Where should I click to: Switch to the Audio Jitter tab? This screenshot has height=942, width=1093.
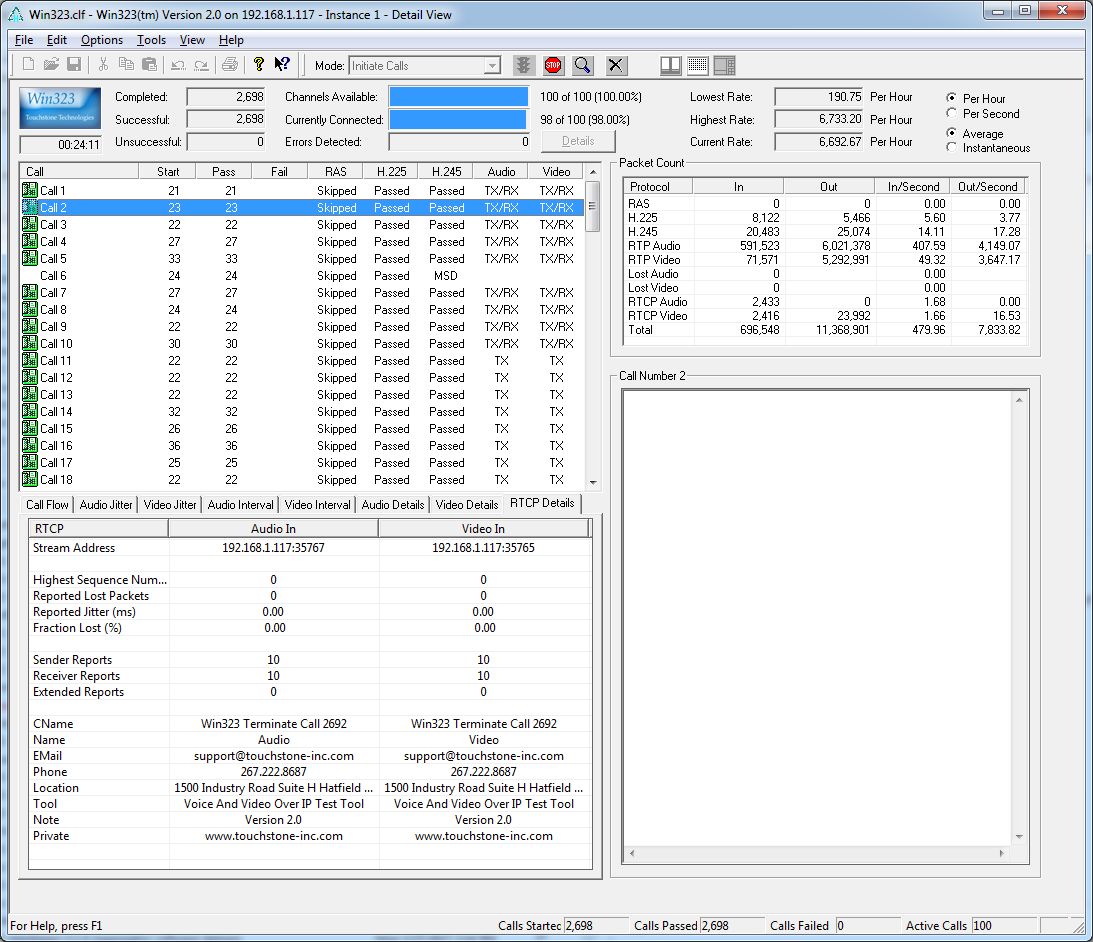[x=106, y=504]
